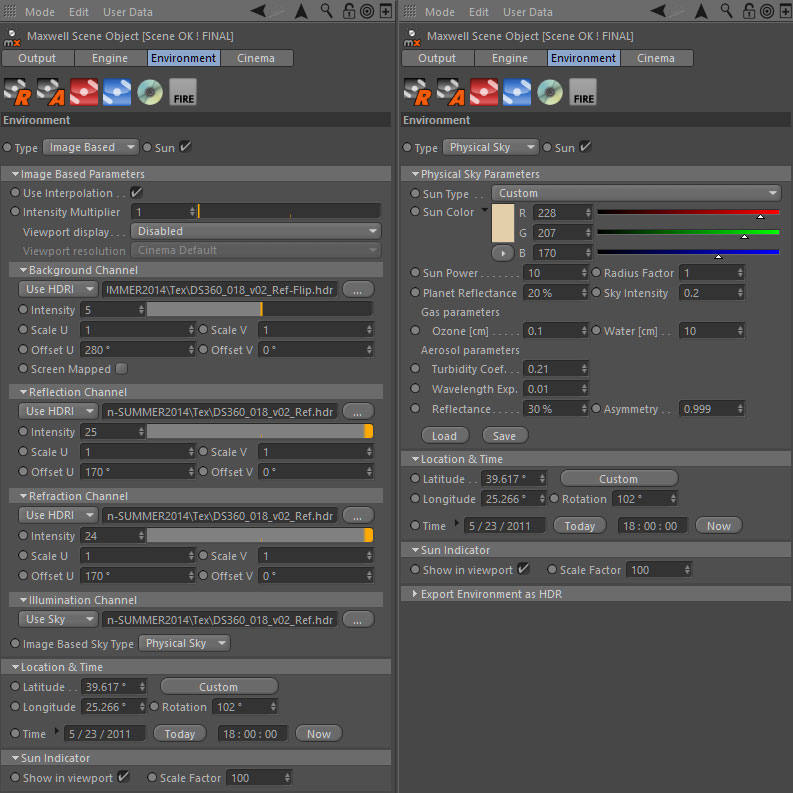Click the lock icon in right panel header

749,11
